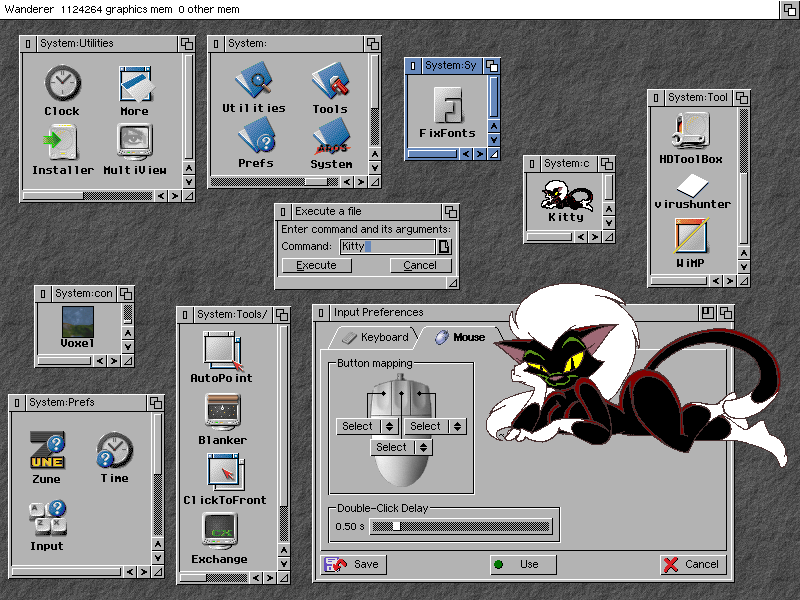Open the left mouse button Select cycle
The width and height of the screenshot is (800, 600).
click(367, 426)
